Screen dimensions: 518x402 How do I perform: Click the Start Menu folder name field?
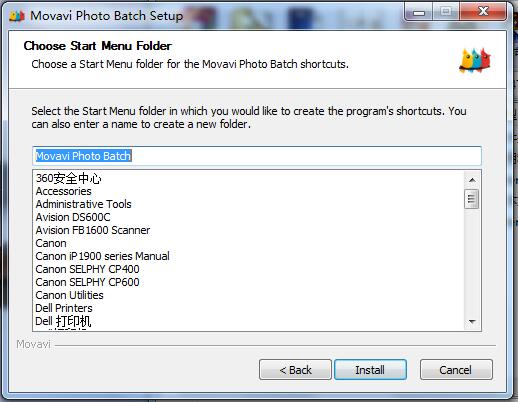click(x=257, y=156)
